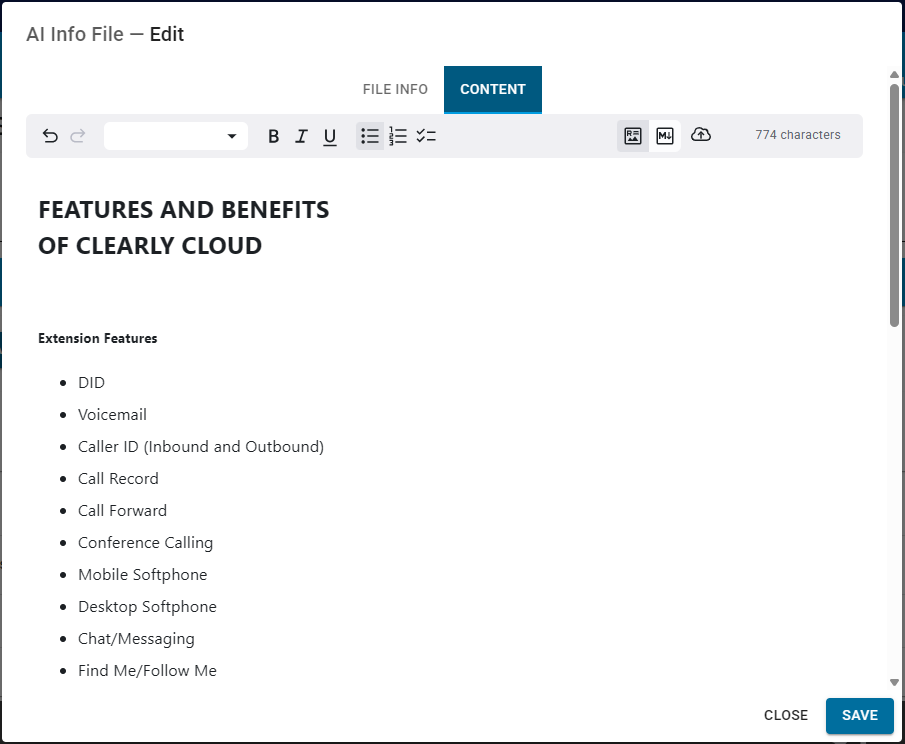Viewport: 905px width, 744px height.
Task: Upload content using the cloud upload icon
Action: point(701,135)
